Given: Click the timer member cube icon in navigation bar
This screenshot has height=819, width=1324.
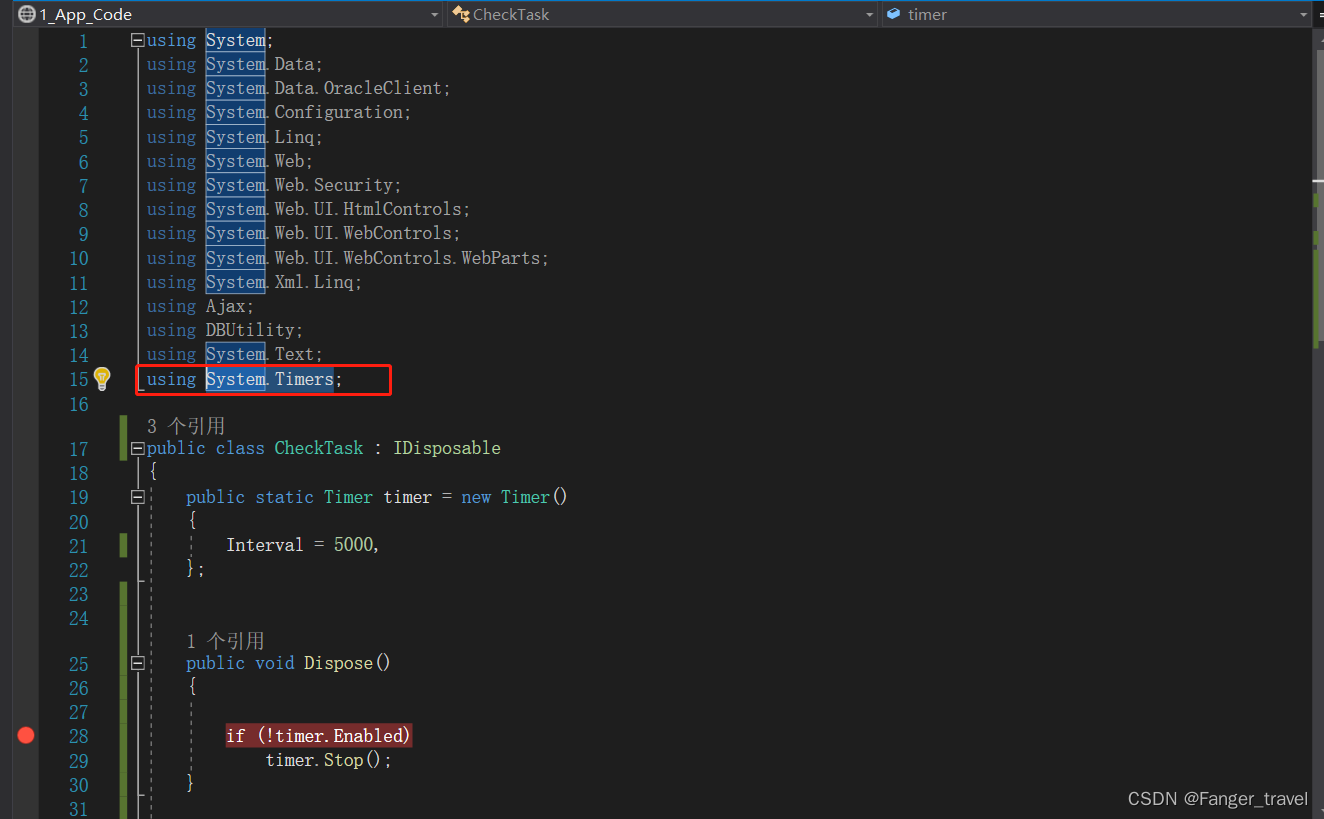Looking at the screenshot, I should [x=893, y=14].
